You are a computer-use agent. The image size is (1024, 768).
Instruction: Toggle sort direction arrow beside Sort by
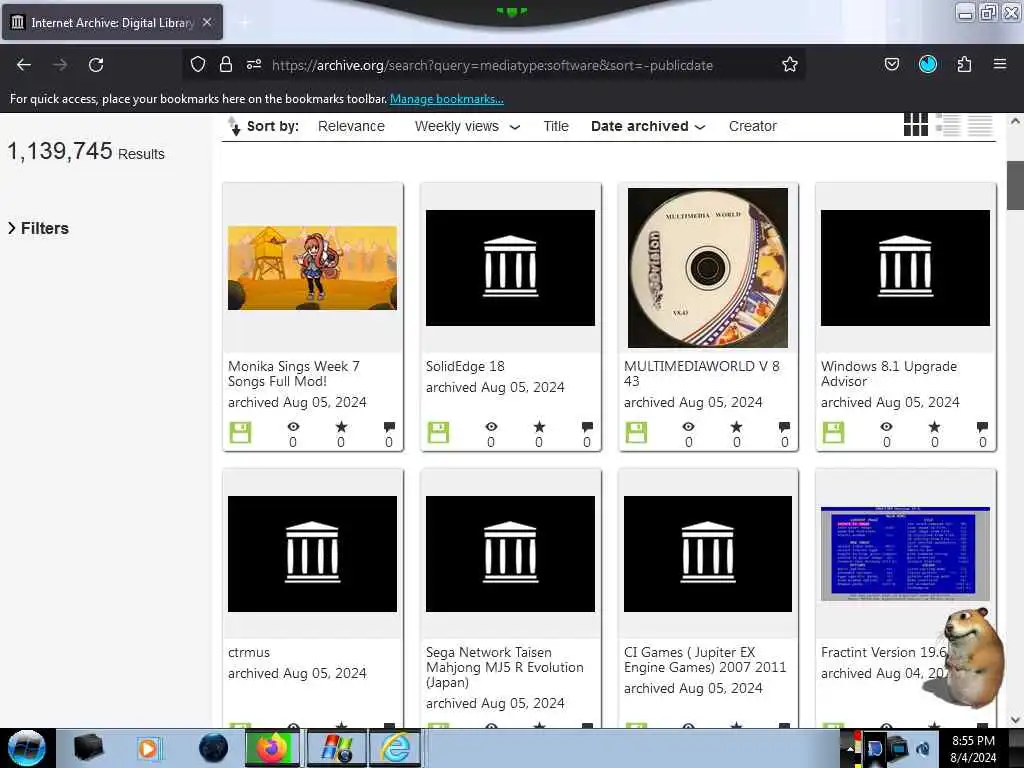234,126
